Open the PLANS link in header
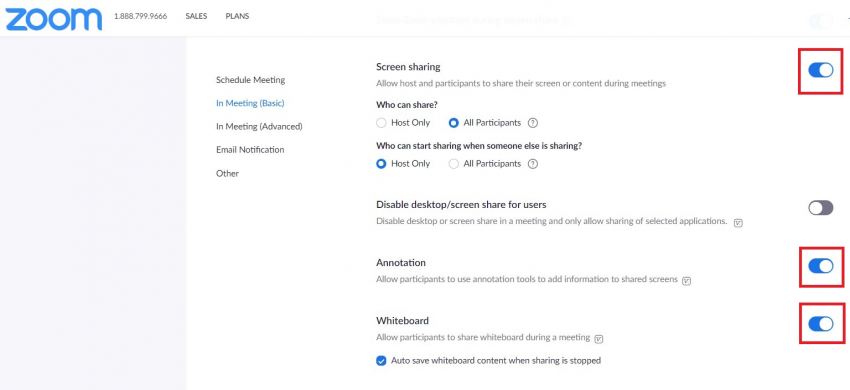 (x=237, y=16)
